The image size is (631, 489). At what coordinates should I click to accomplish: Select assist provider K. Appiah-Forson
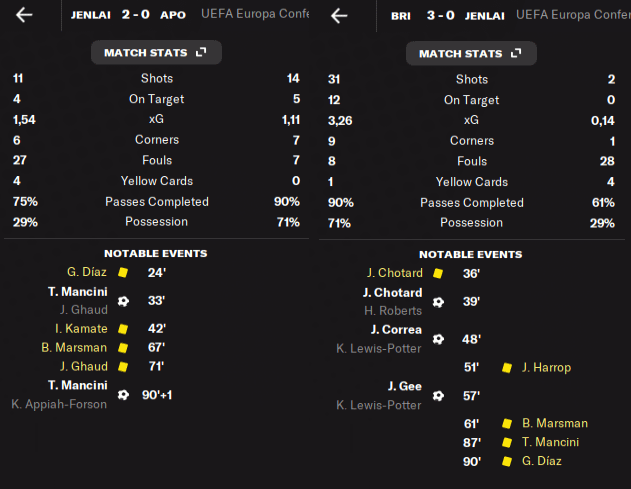tap(59, 404)
